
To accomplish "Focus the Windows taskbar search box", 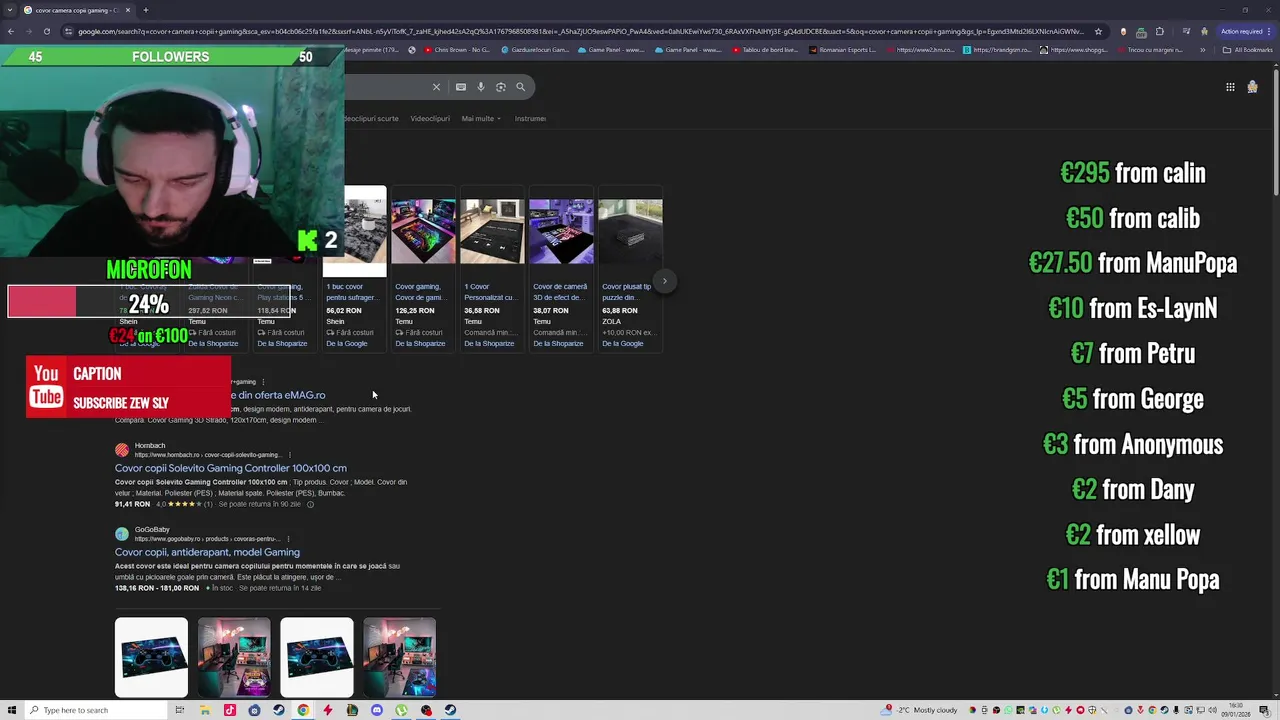I will 94,710.
